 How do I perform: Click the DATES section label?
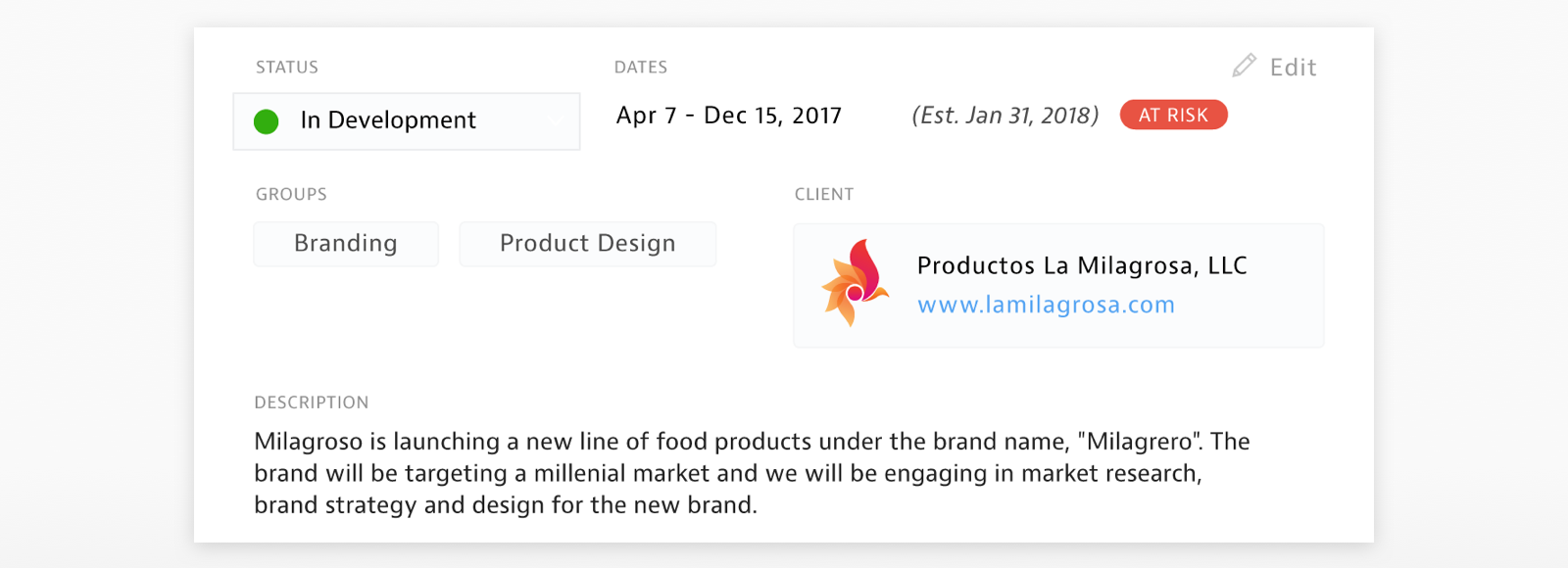click(641, 68)
